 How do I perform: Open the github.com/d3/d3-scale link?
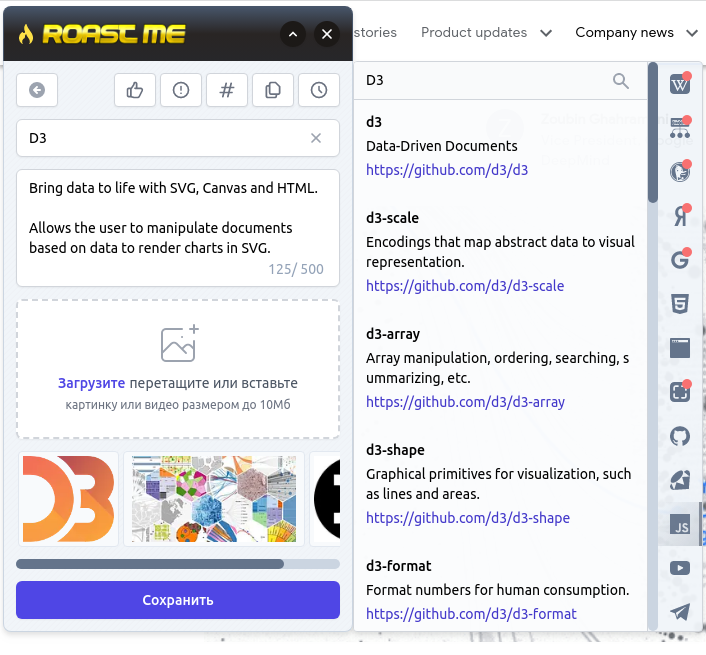pos(465,286)
